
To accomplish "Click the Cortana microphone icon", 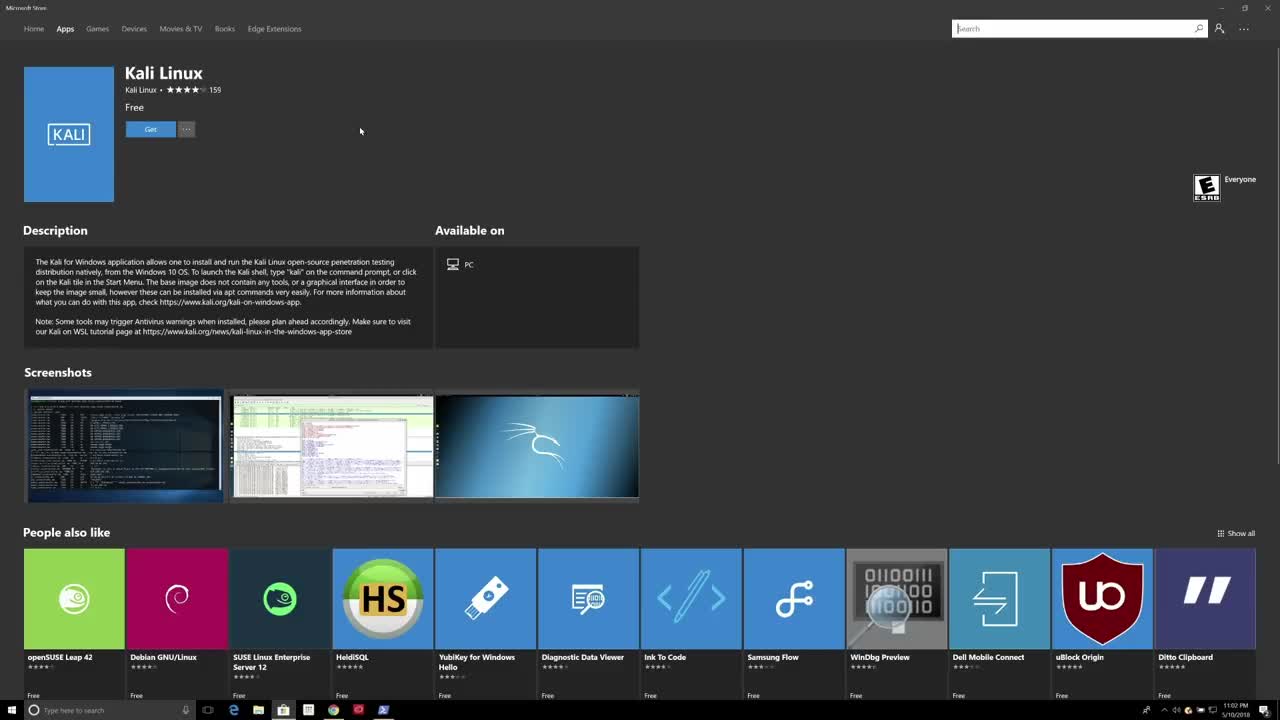I will point(185,710).
